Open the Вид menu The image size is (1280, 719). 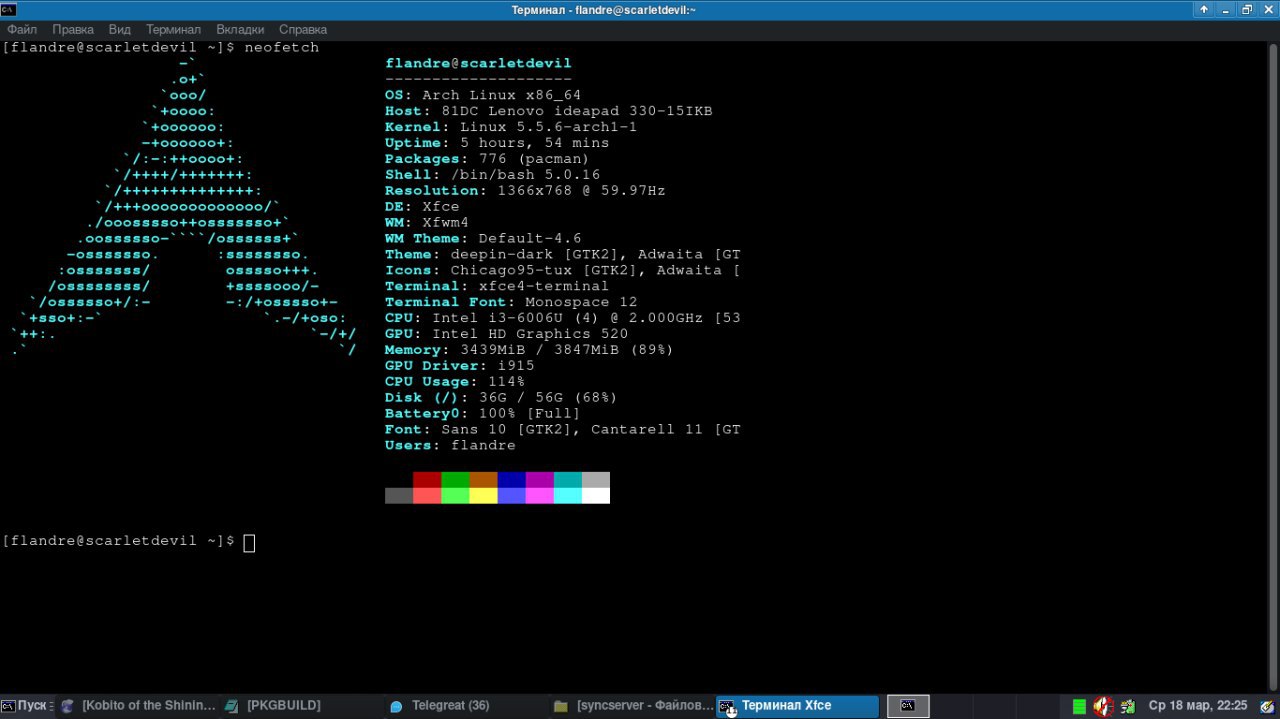[x=120, y=29]
